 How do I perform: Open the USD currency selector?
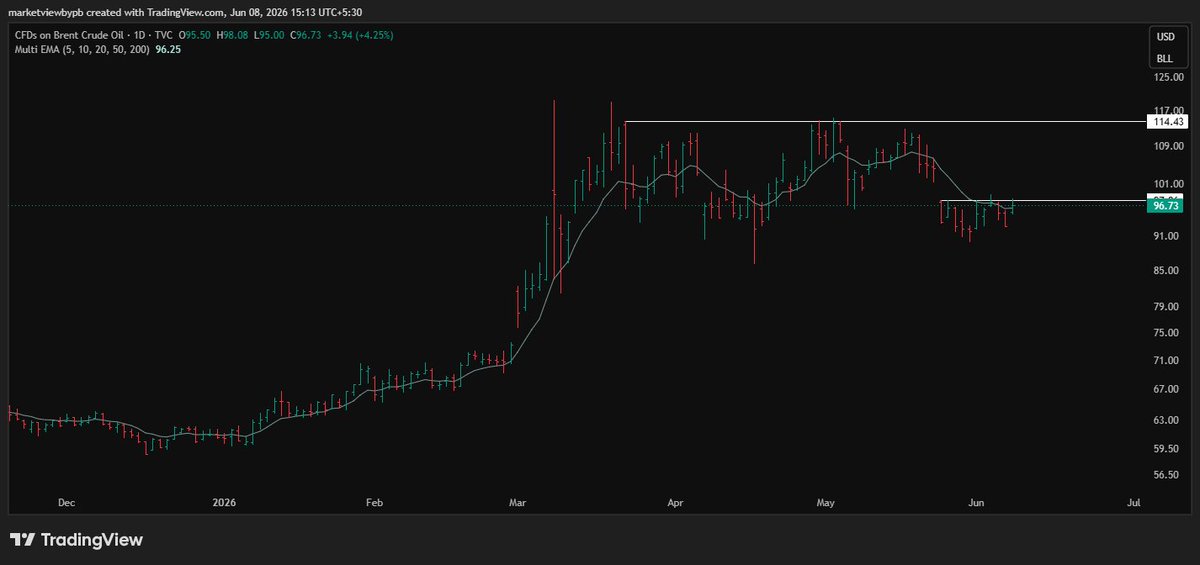click(1165, 37)
